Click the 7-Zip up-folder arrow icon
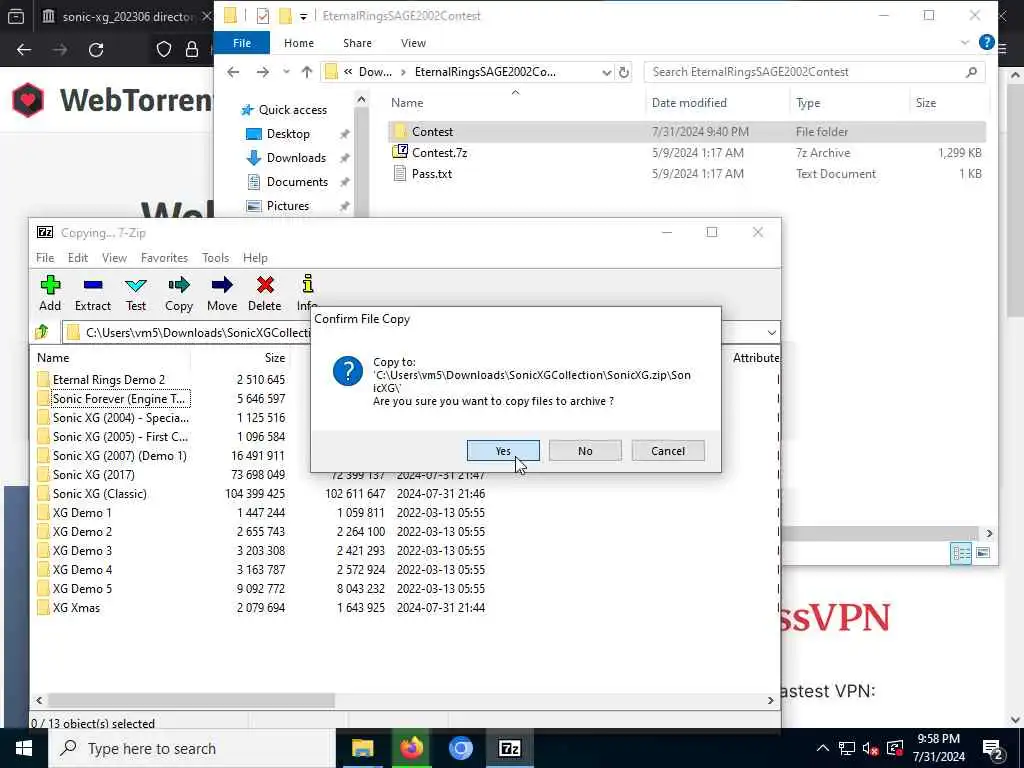The height and width of the screenshot is (768, 1024). point(42,332)
